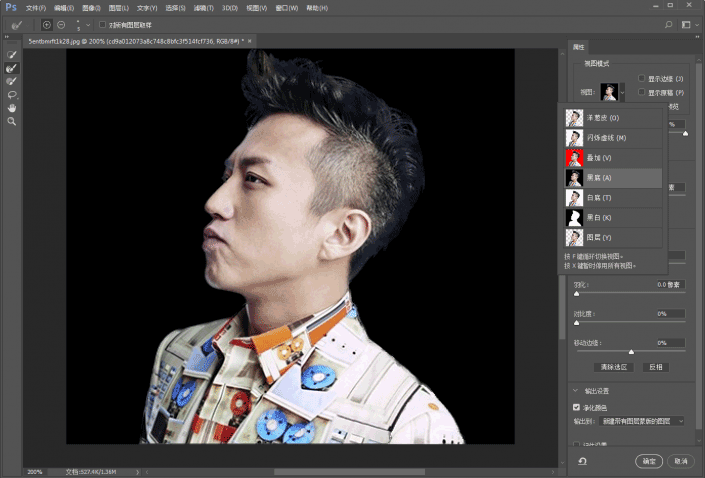Click the 清除选区 button
Screen dimensions: 705x478
click(x=614, y=367)
